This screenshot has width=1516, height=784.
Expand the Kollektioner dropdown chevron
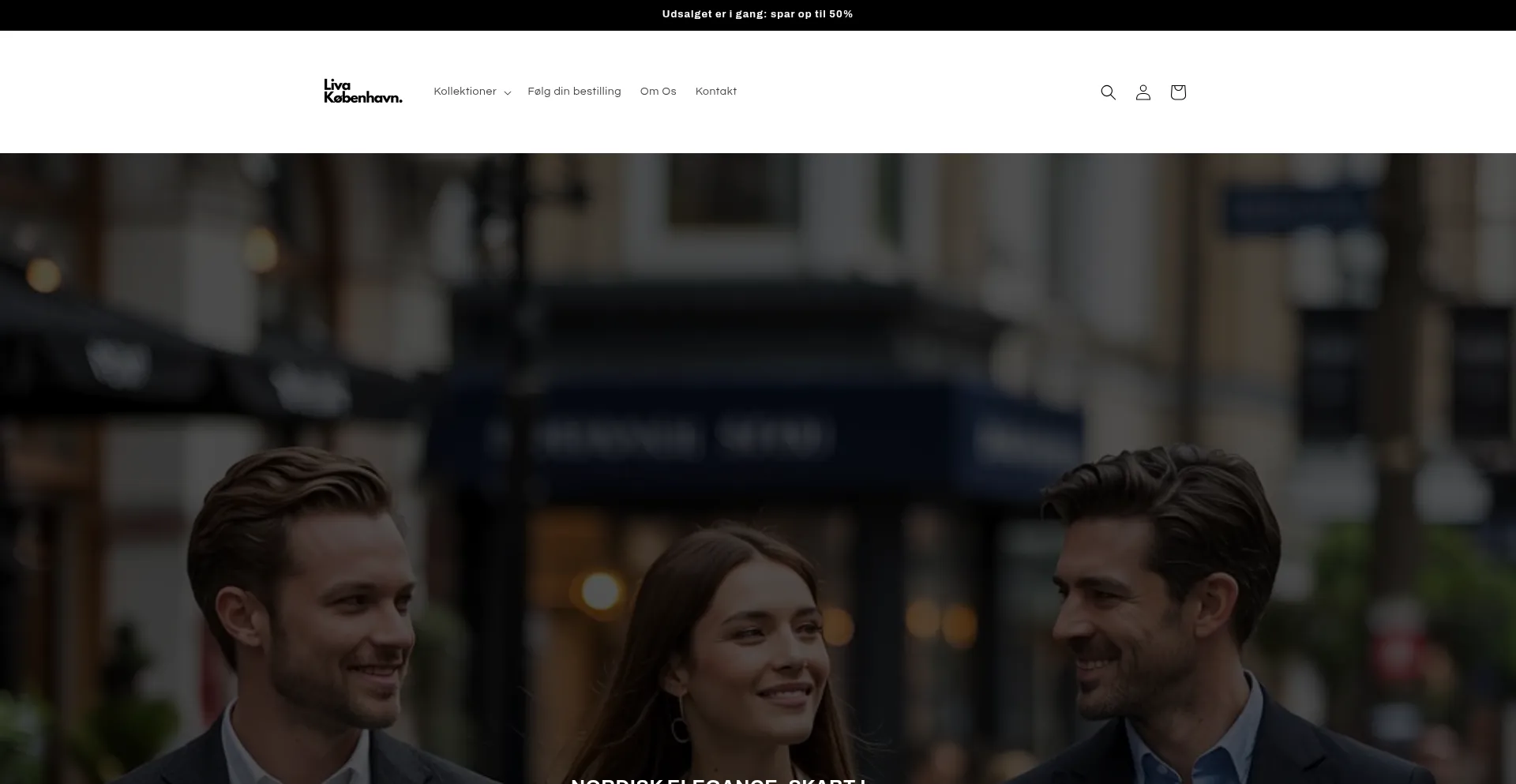click(x=508, y=93)
